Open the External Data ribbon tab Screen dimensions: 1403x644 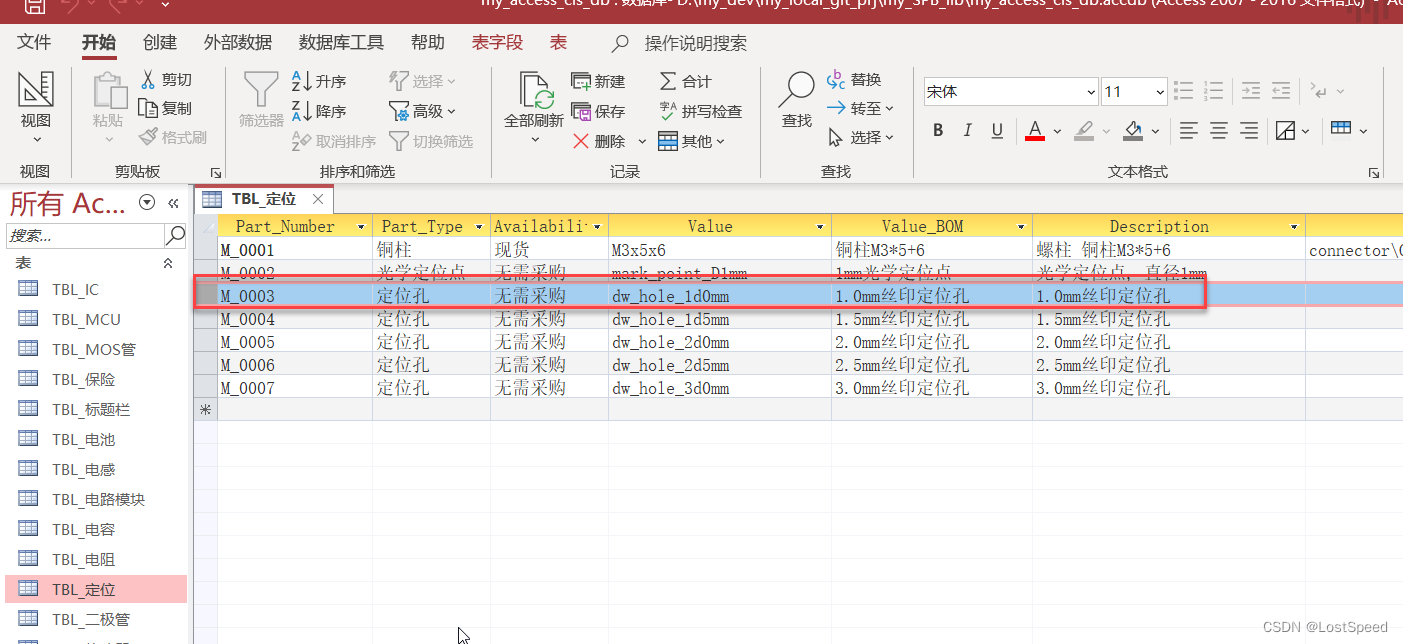(237, 43)
